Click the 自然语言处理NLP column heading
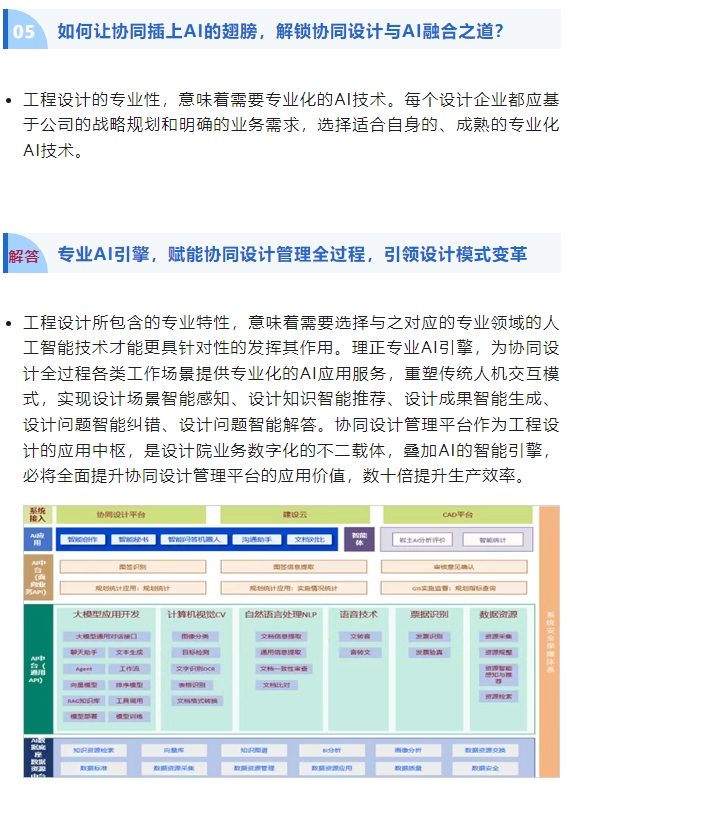Viewport: 703px width, 827px height. coord(283,613)
